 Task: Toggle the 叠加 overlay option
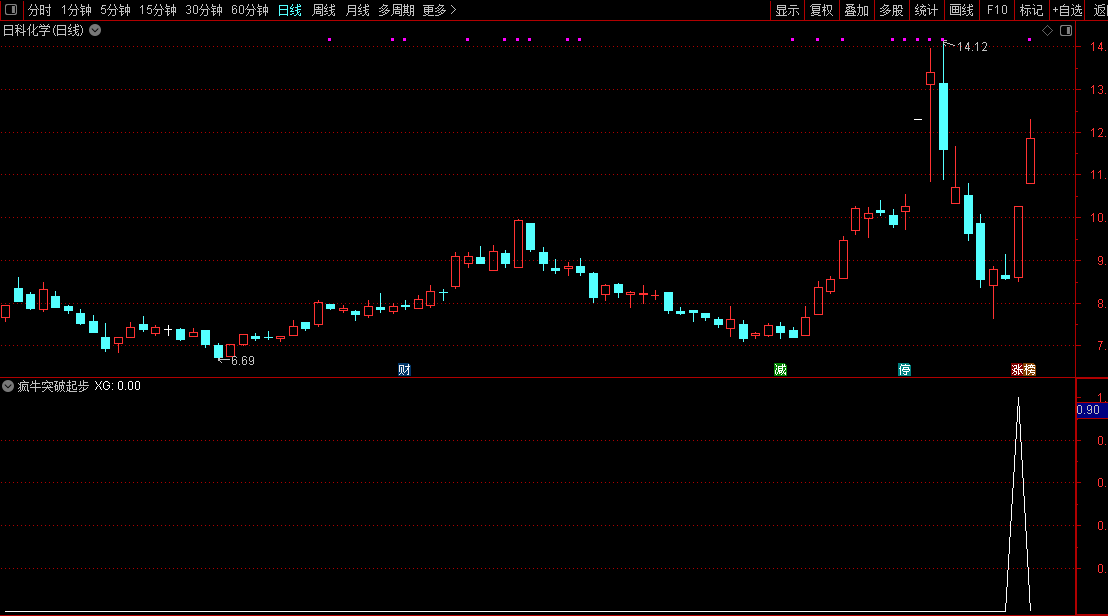click(x=856, y=10)
